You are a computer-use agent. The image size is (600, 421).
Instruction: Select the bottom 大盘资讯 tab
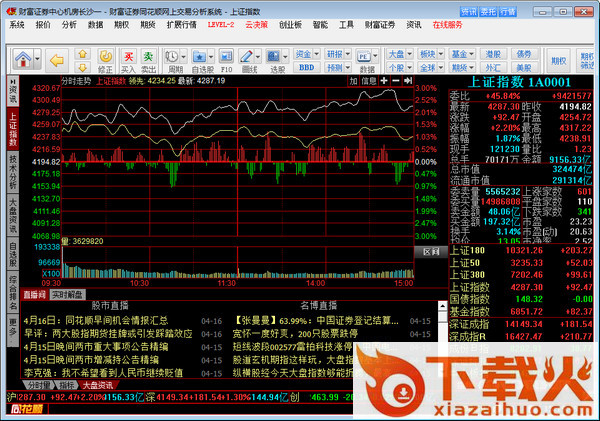tap(98, 385)
